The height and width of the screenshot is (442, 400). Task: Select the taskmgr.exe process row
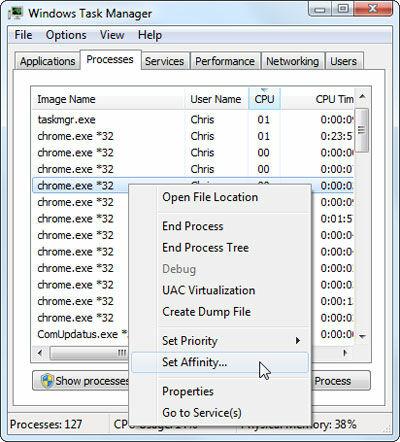click(x=193, y=119)
